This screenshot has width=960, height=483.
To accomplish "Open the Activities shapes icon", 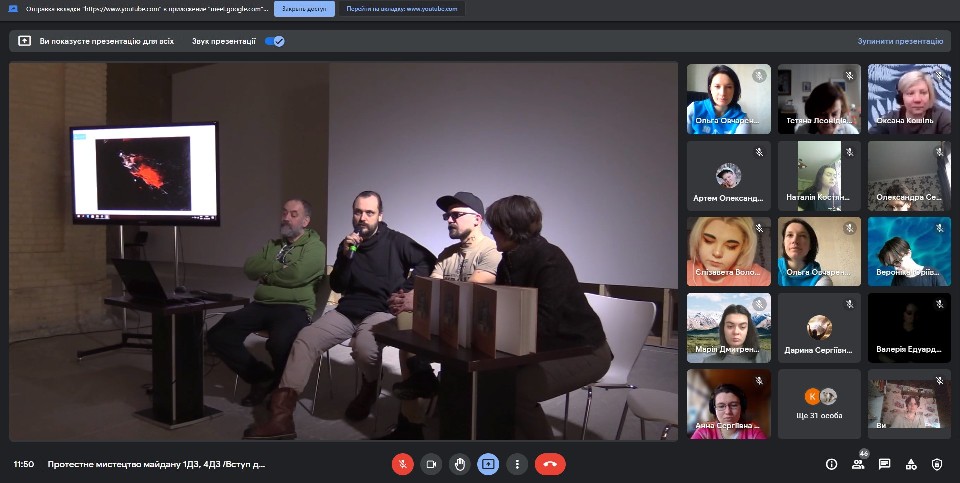I will coord(911,464).
